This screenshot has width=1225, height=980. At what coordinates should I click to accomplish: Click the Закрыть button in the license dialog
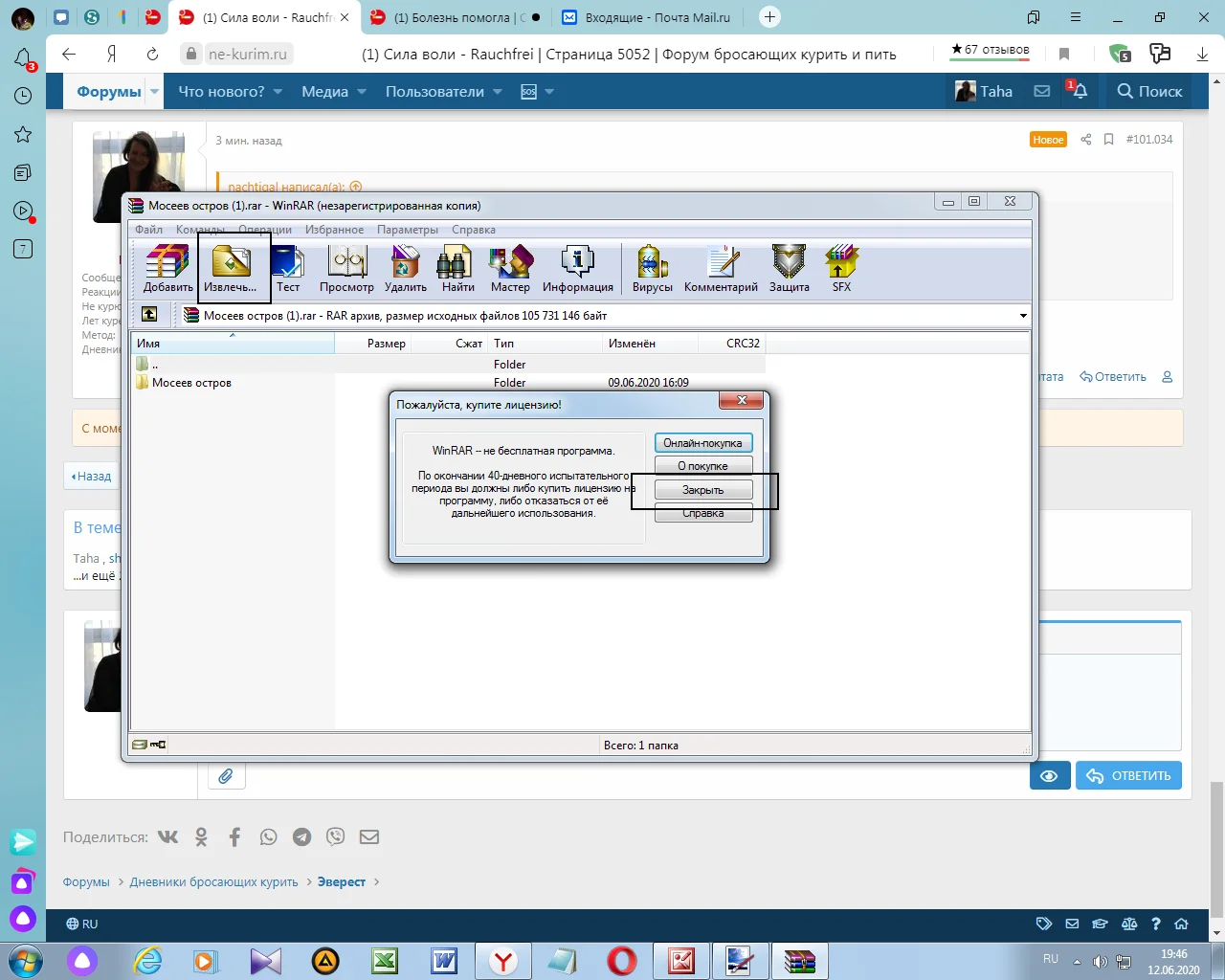703,490
